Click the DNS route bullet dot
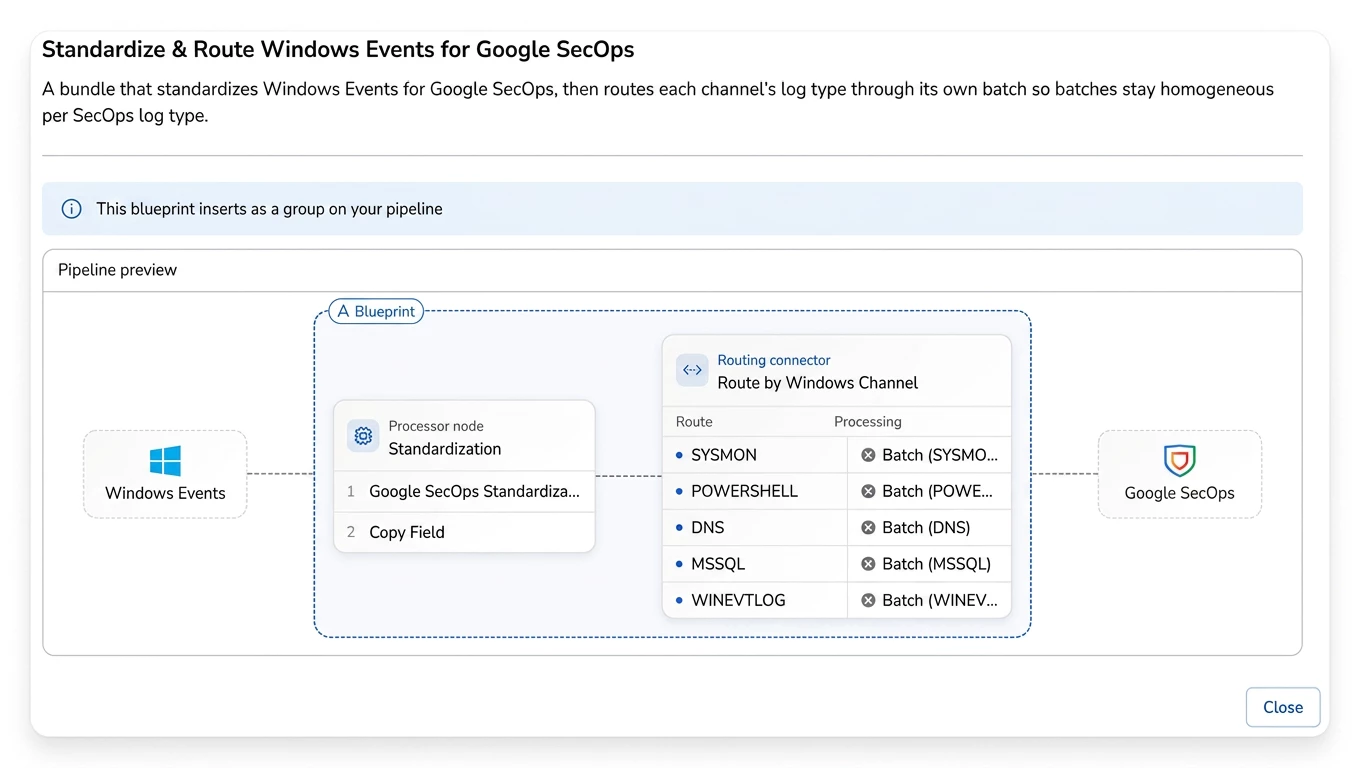The image size is (1356, 768). tap(679, 527)
